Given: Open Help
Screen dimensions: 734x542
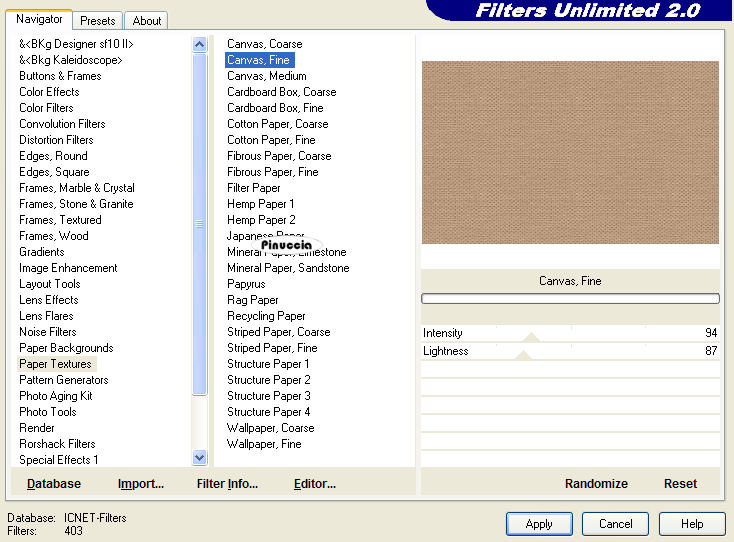Looking at the screenshot, I should pyautogui.click(x=692, y=524).
